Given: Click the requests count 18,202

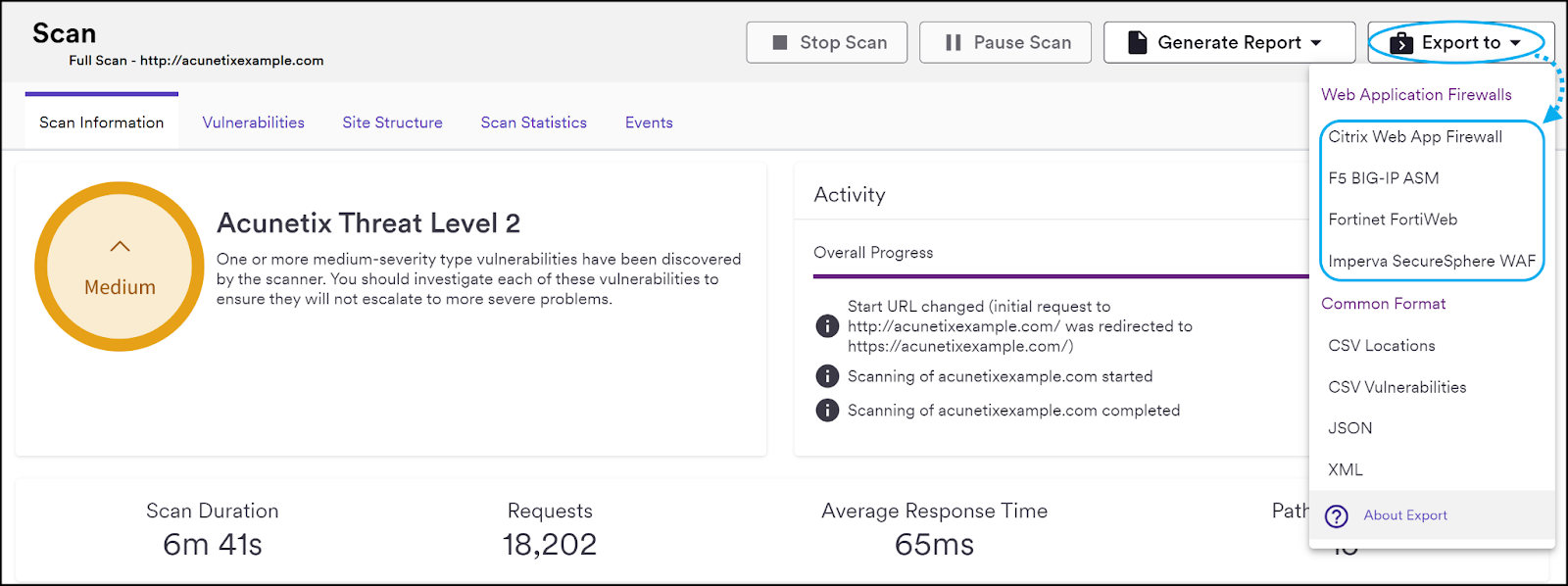Looking at the screenshot, I should point(550,545).
